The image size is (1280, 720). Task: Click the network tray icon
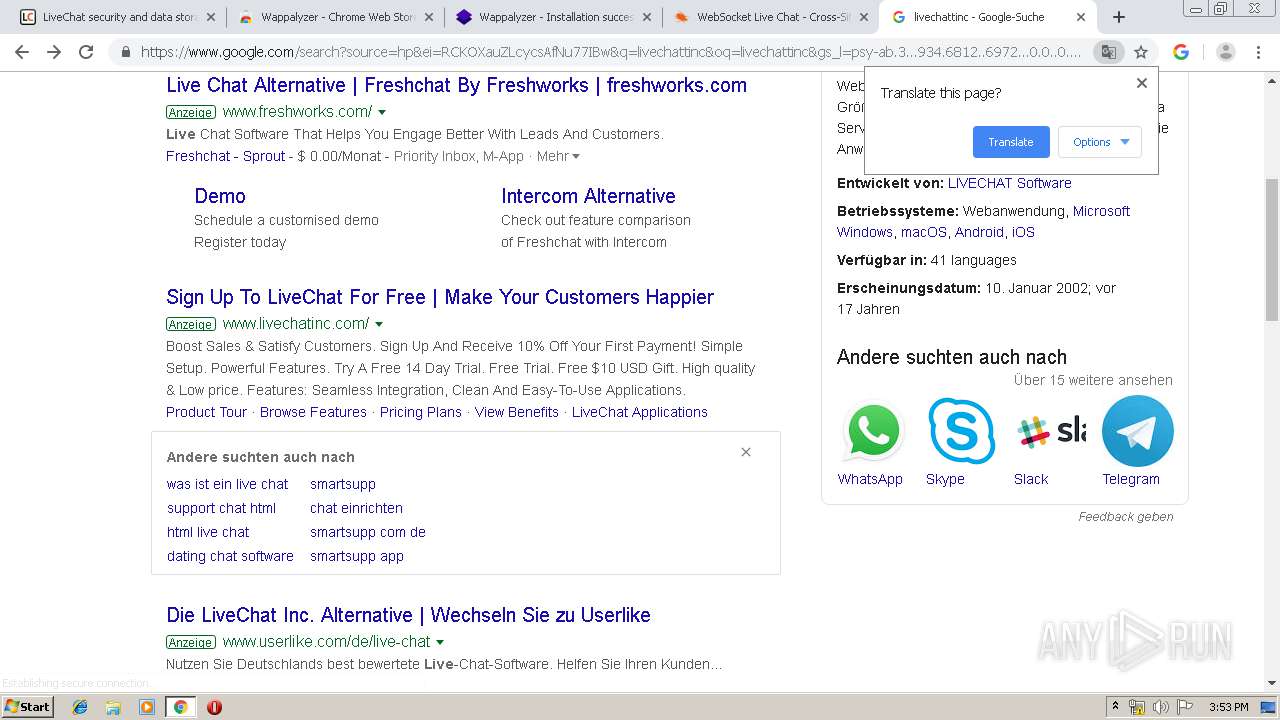point(1137,707)
